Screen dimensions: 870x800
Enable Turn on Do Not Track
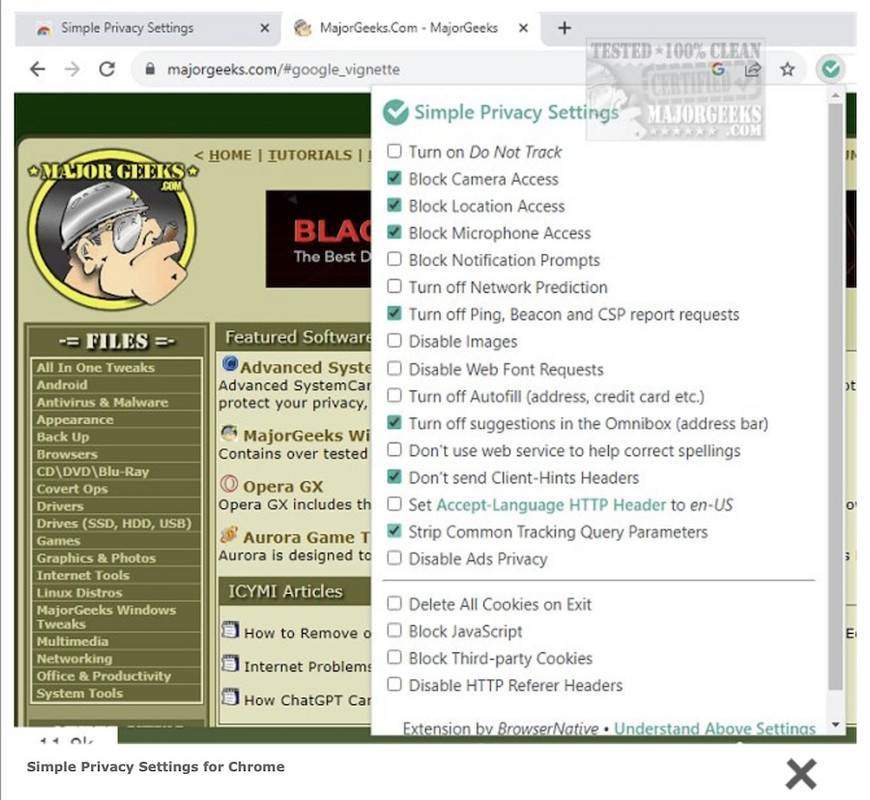394,151
